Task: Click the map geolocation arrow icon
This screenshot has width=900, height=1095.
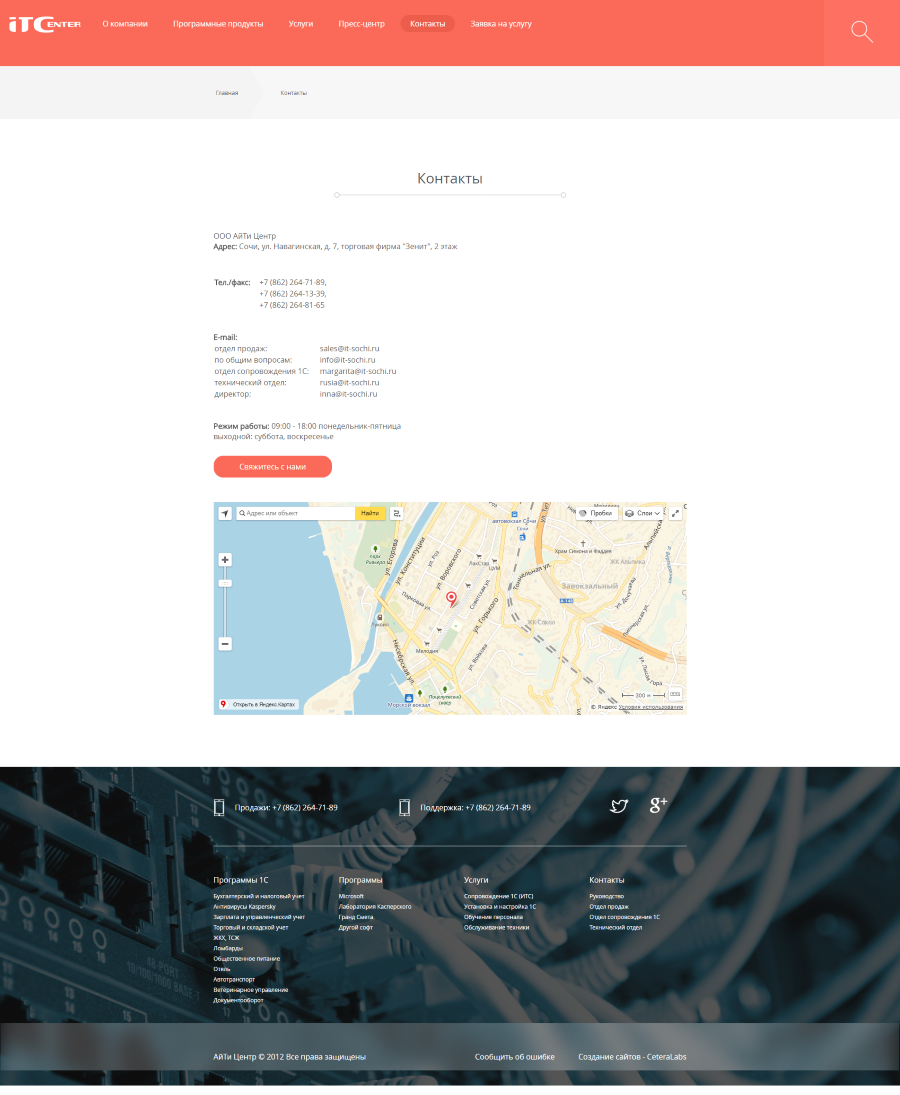Action: click(225, 513)
